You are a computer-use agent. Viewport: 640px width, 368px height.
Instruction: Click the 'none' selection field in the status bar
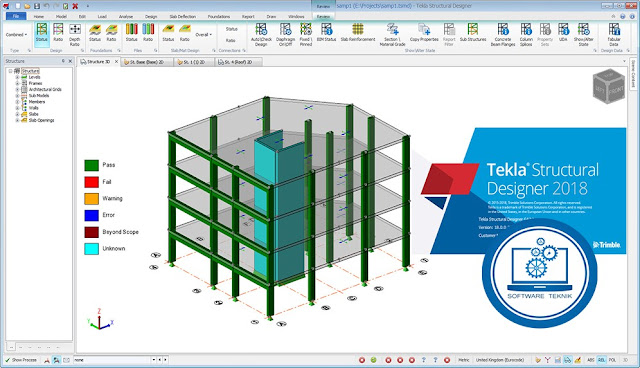click(x=113, y=360)
